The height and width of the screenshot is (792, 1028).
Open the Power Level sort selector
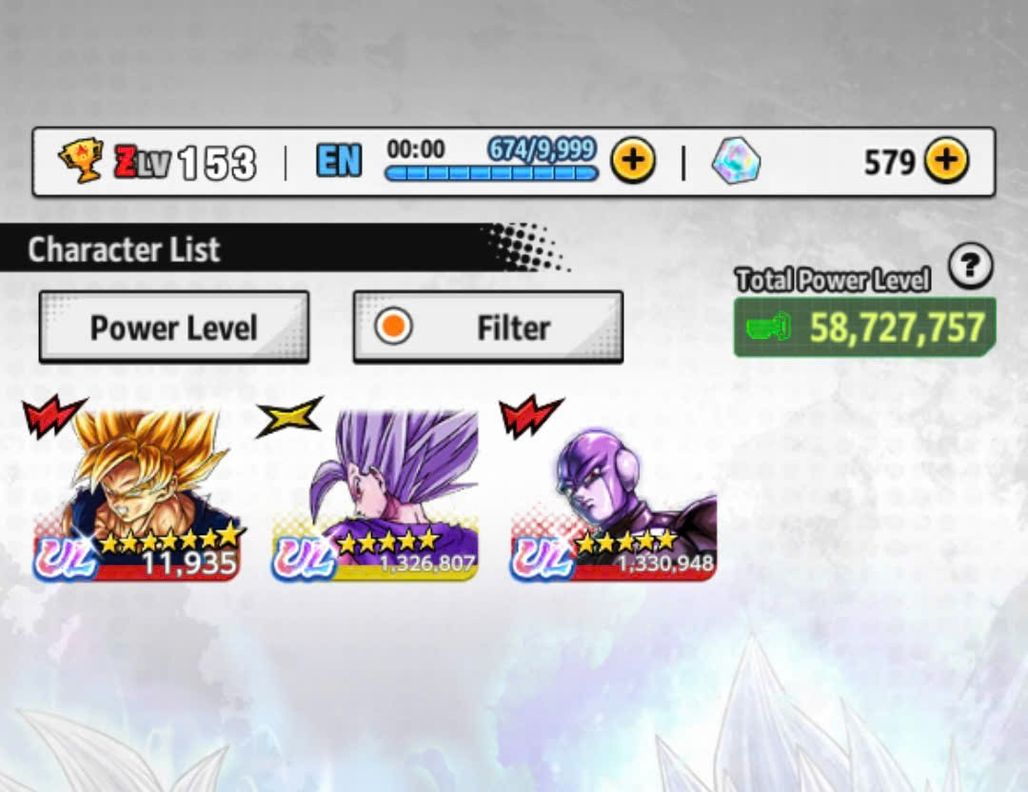[174, 327]
